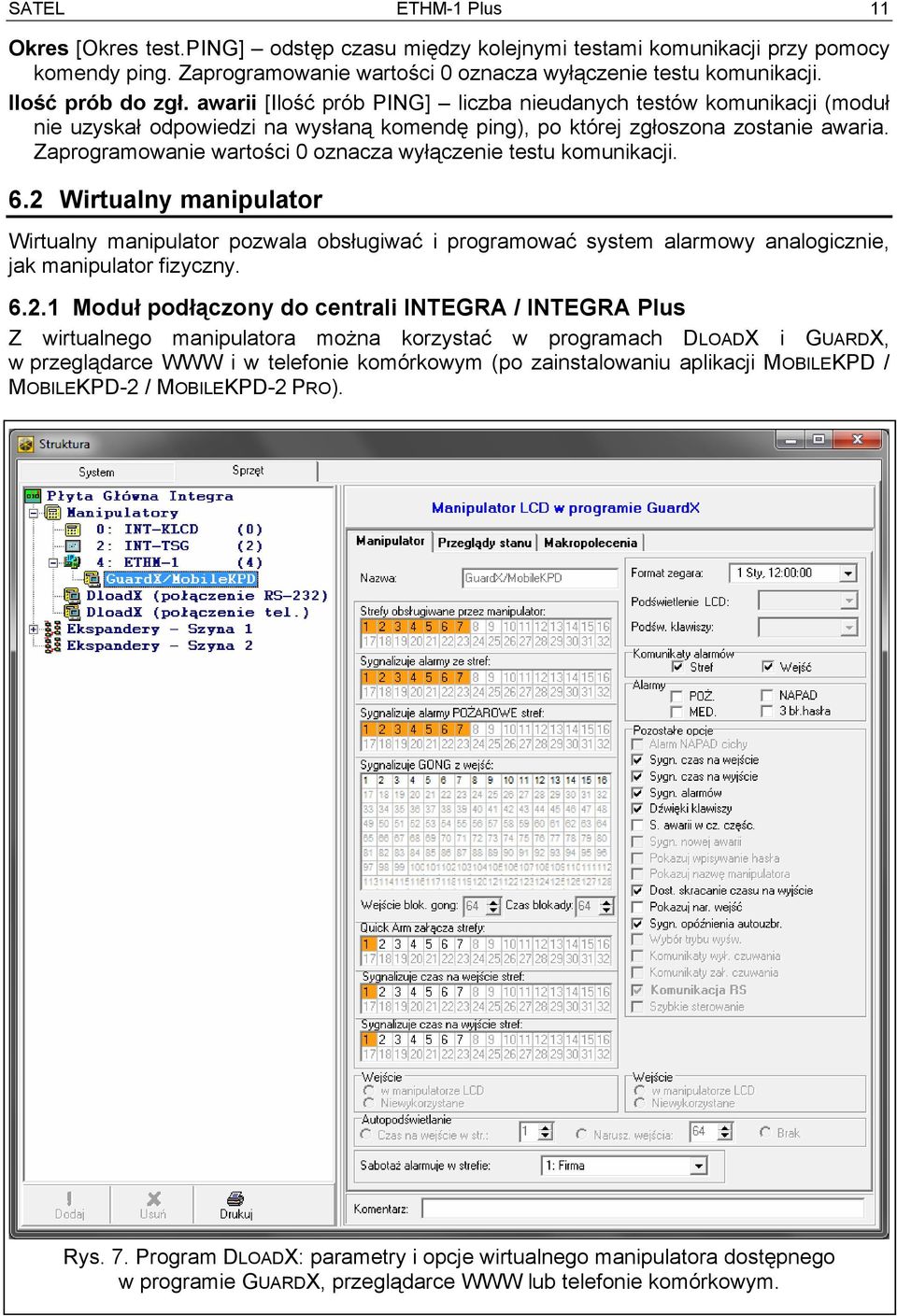Check the 3 bł.hasła alarm checkbox
This screenshot has height=1316, width=897.
768,712
